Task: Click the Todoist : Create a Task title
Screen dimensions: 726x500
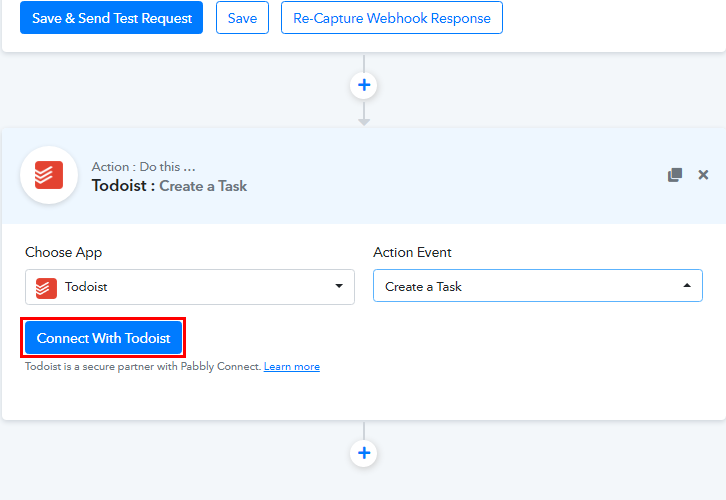Action: coord(169,186)
